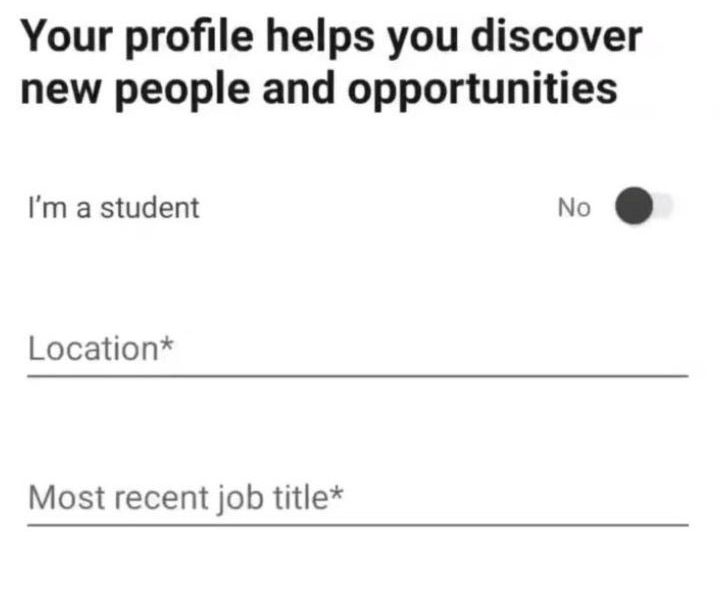Toggle the I'm a student switch
The width and height of the screenshot is (720, 597).
[x=644, y=208]
